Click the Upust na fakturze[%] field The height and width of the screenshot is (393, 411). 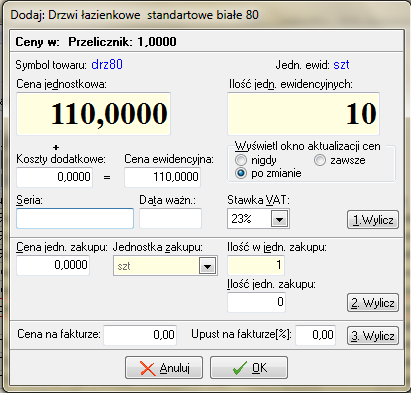pos(315,335)
